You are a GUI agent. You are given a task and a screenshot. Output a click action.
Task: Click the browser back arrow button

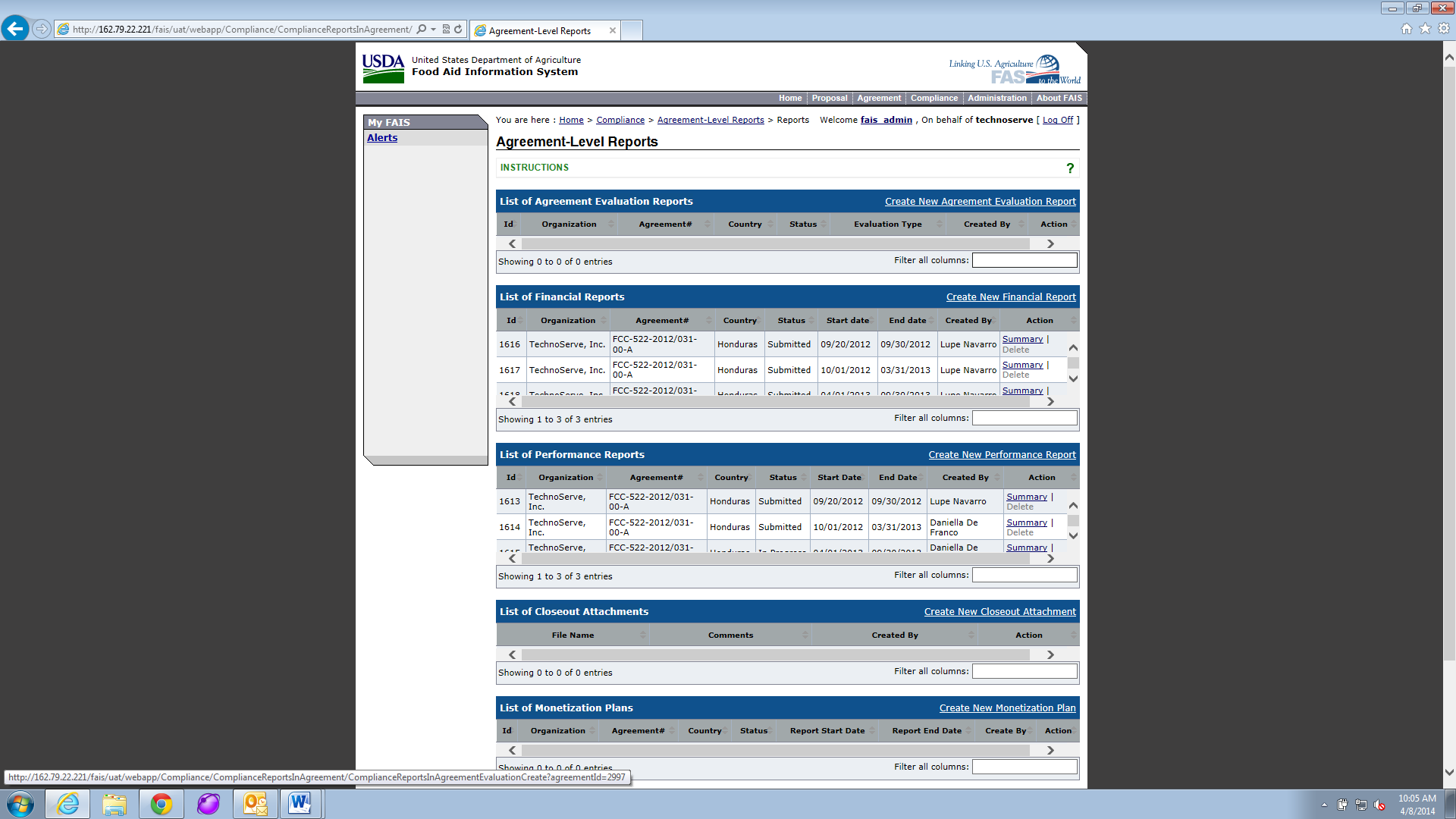click(15, 29)
